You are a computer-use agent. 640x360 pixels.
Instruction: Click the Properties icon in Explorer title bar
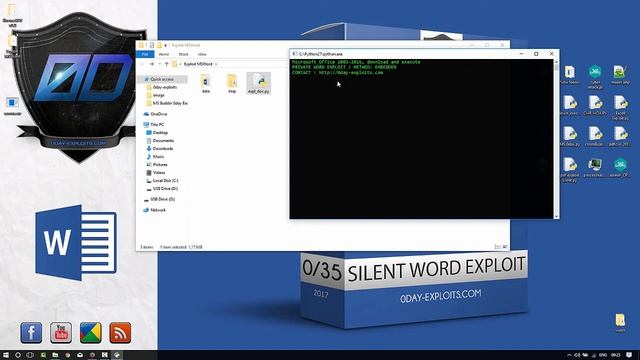pos(152,45)
